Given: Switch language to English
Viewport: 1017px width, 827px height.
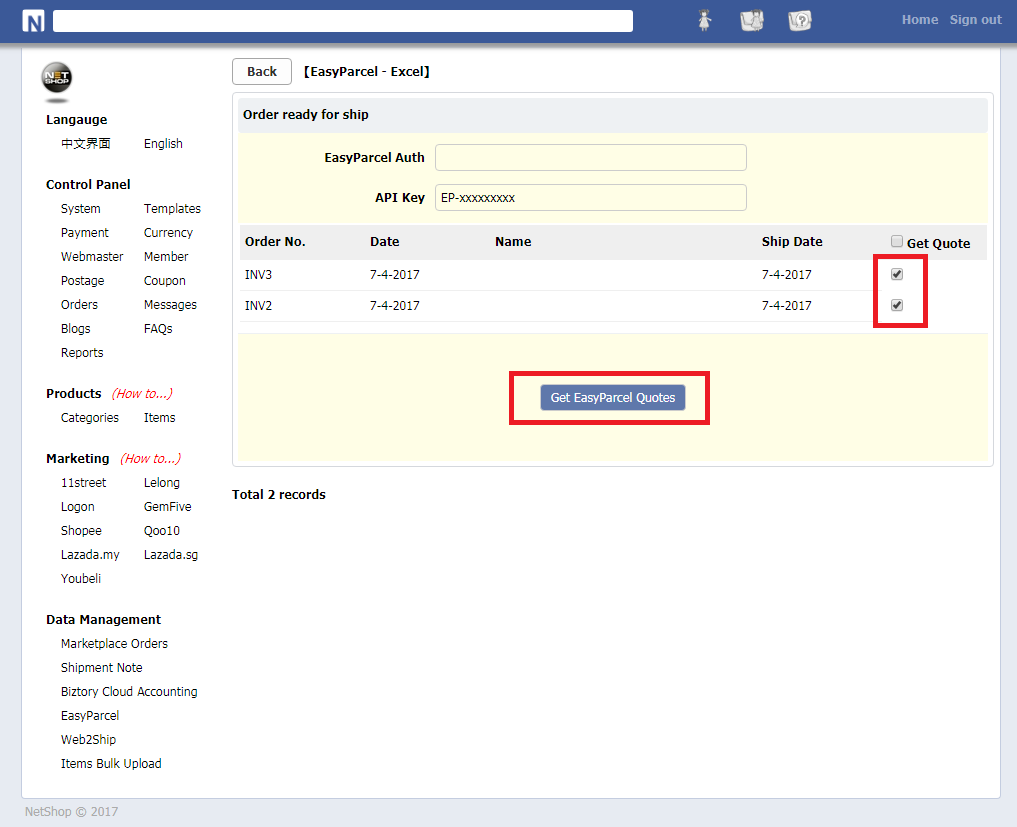Looking at the screenshot, I should pos(163,143).
